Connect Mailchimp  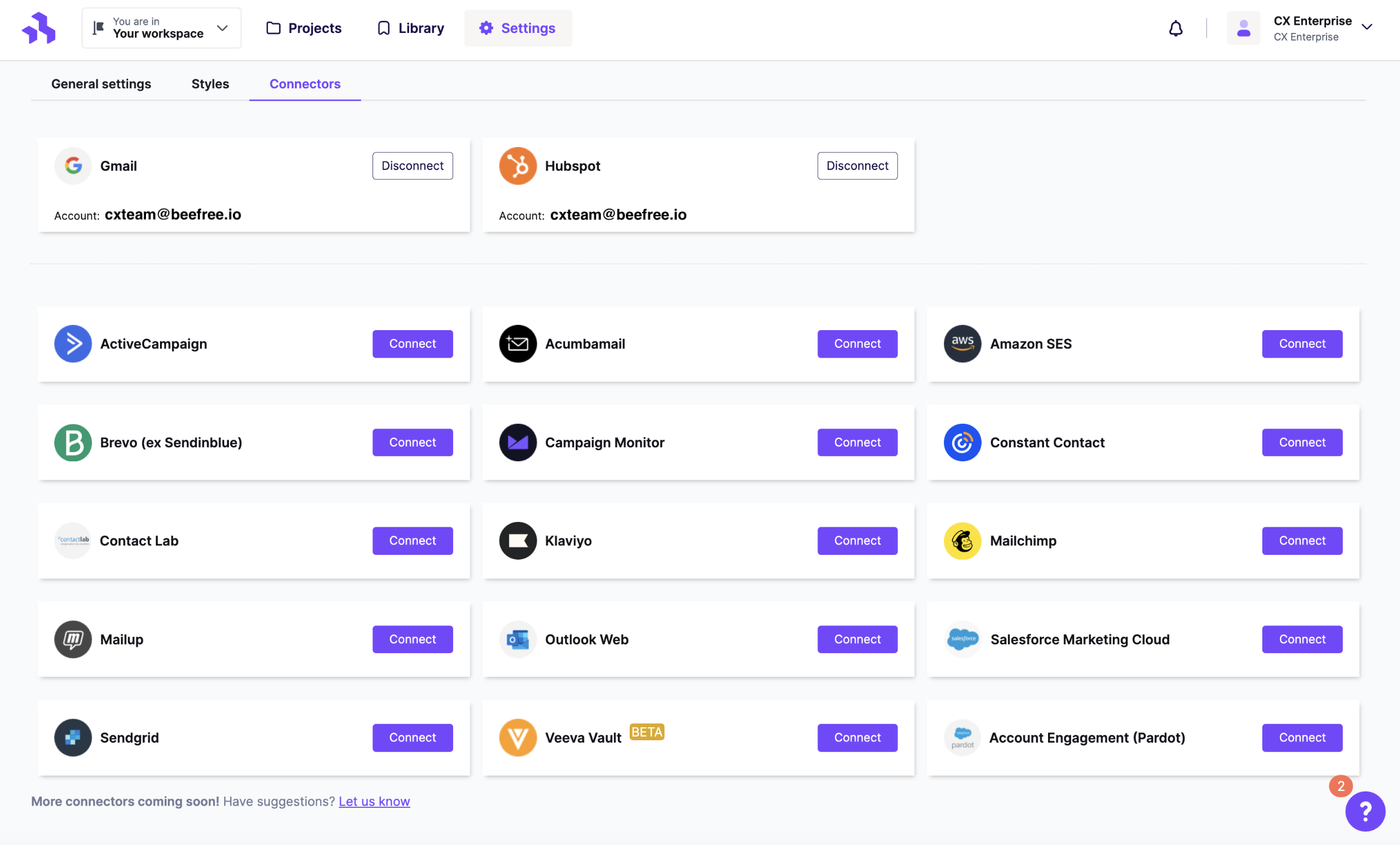pyautogui.click(x=1302, y=541)
